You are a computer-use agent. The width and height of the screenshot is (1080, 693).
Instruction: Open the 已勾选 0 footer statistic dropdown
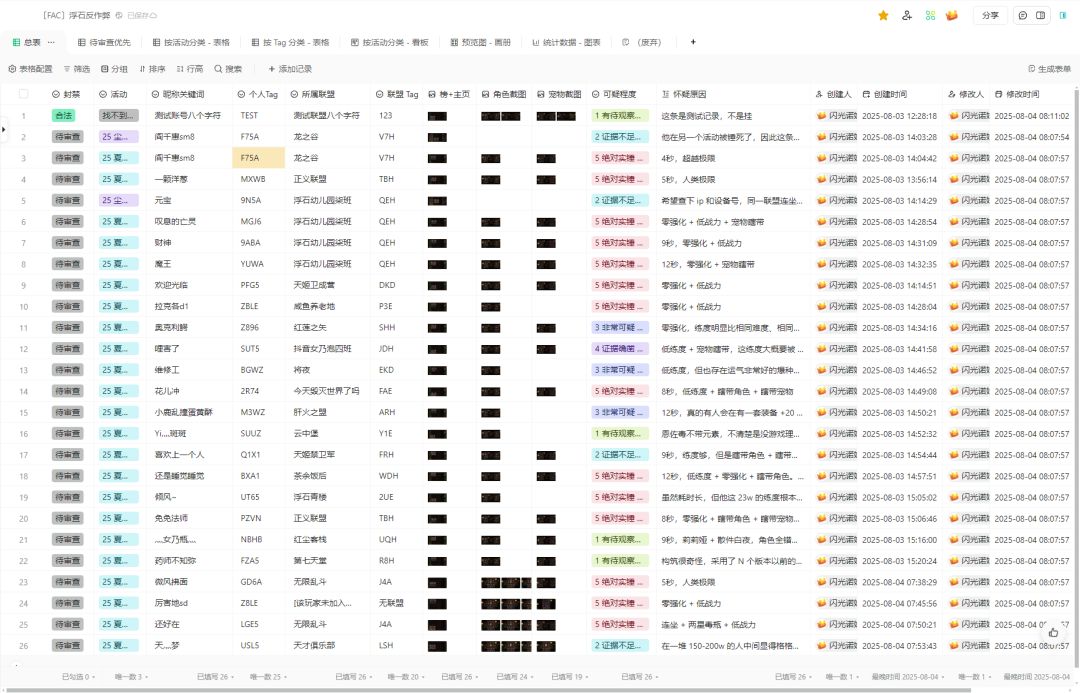tap(79, 676)
